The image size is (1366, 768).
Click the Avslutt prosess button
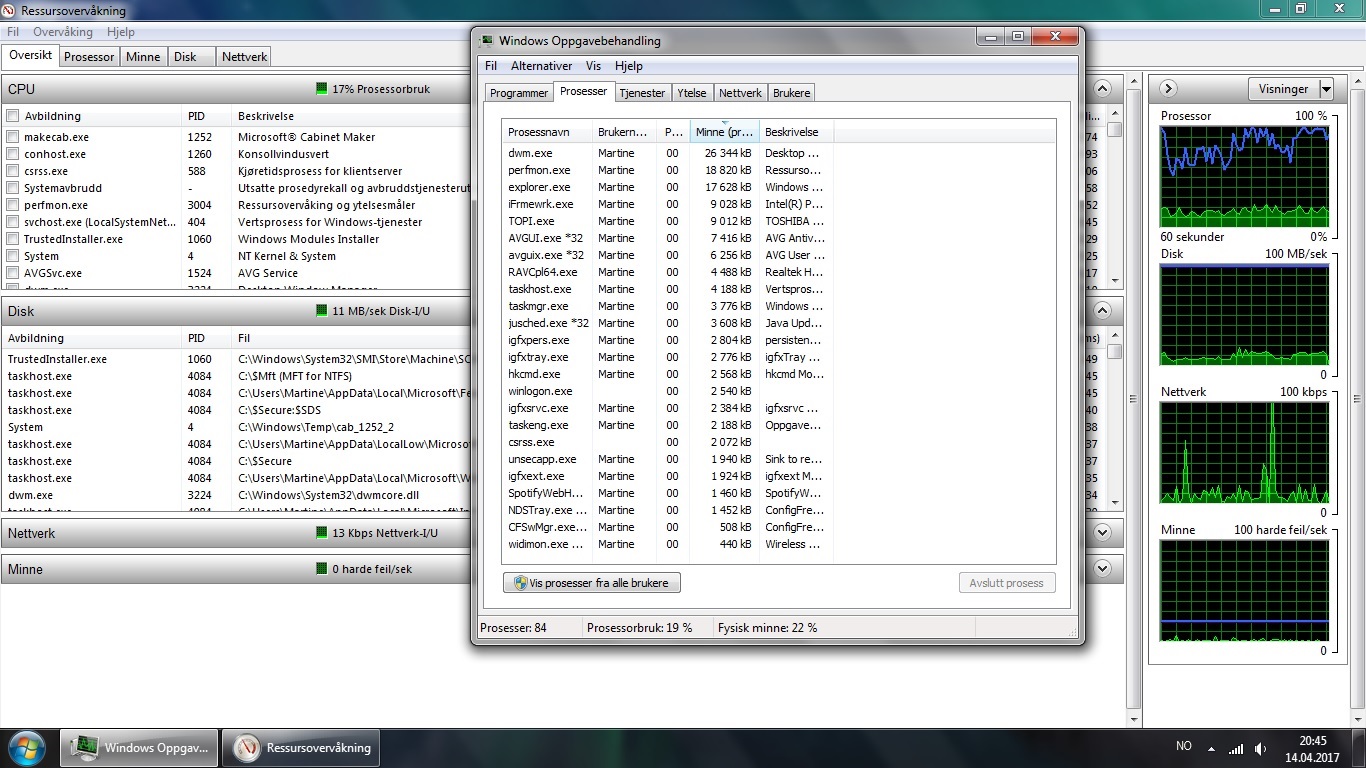click(1006, 583)
